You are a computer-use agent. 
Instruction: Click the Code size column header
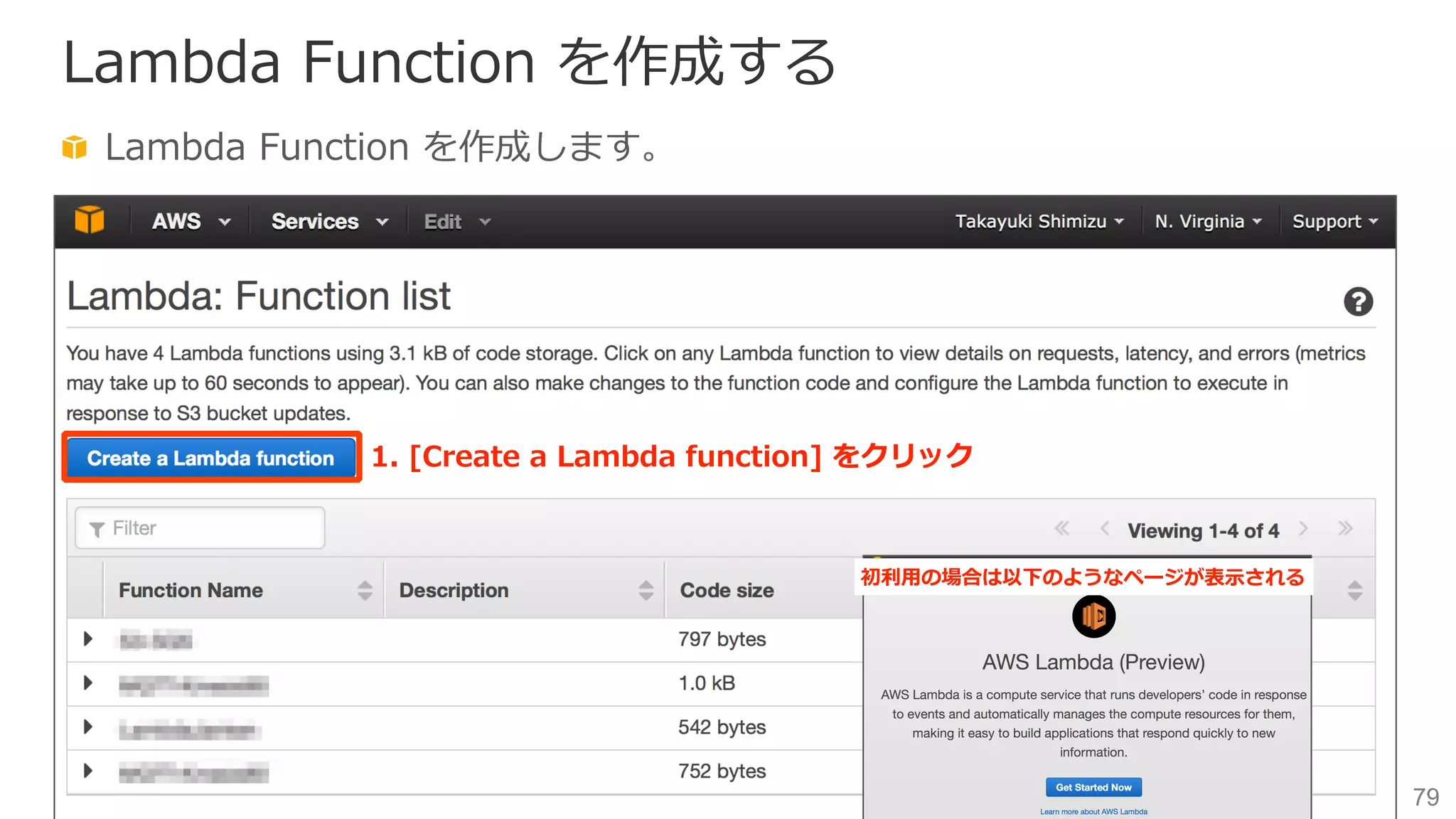[x=727, y=590]
